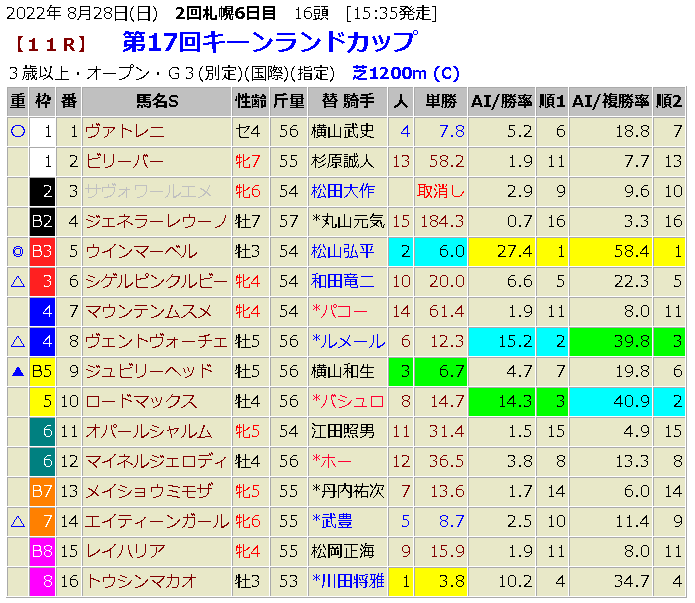Click 芝1200m (C) course text

pos(406,73)
